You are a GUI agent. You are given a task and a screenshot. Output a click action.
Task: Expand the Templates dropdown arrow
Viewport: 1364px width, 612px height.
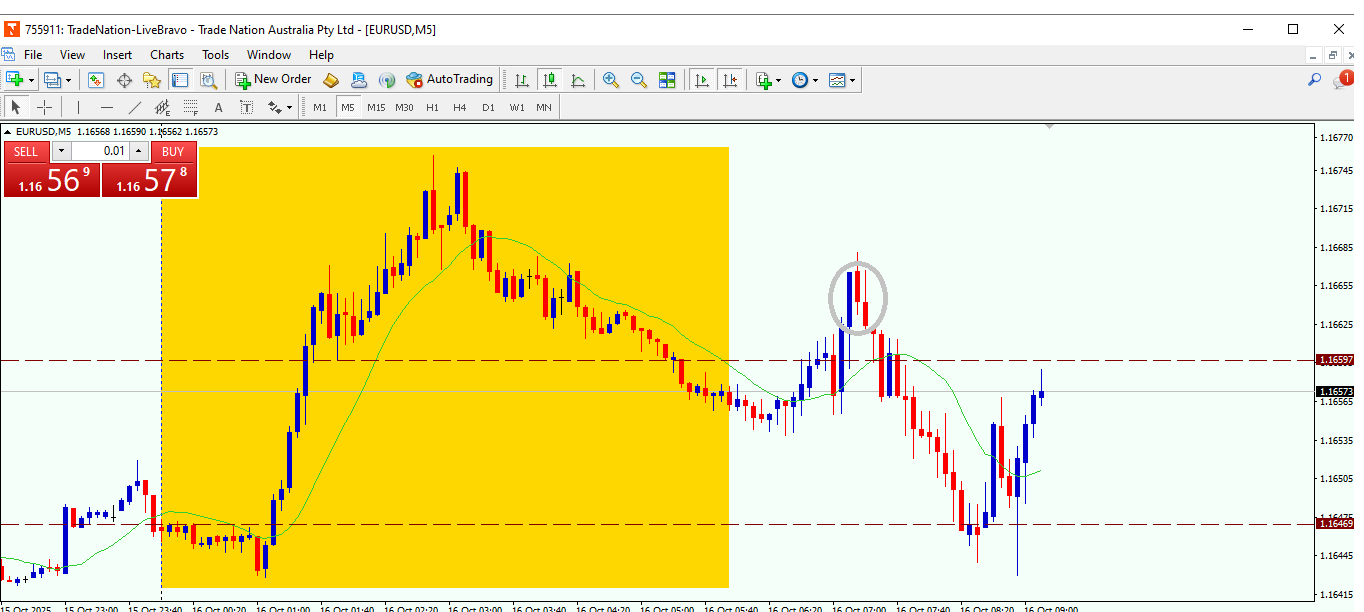pyautogui.click(x=852, y=80)
